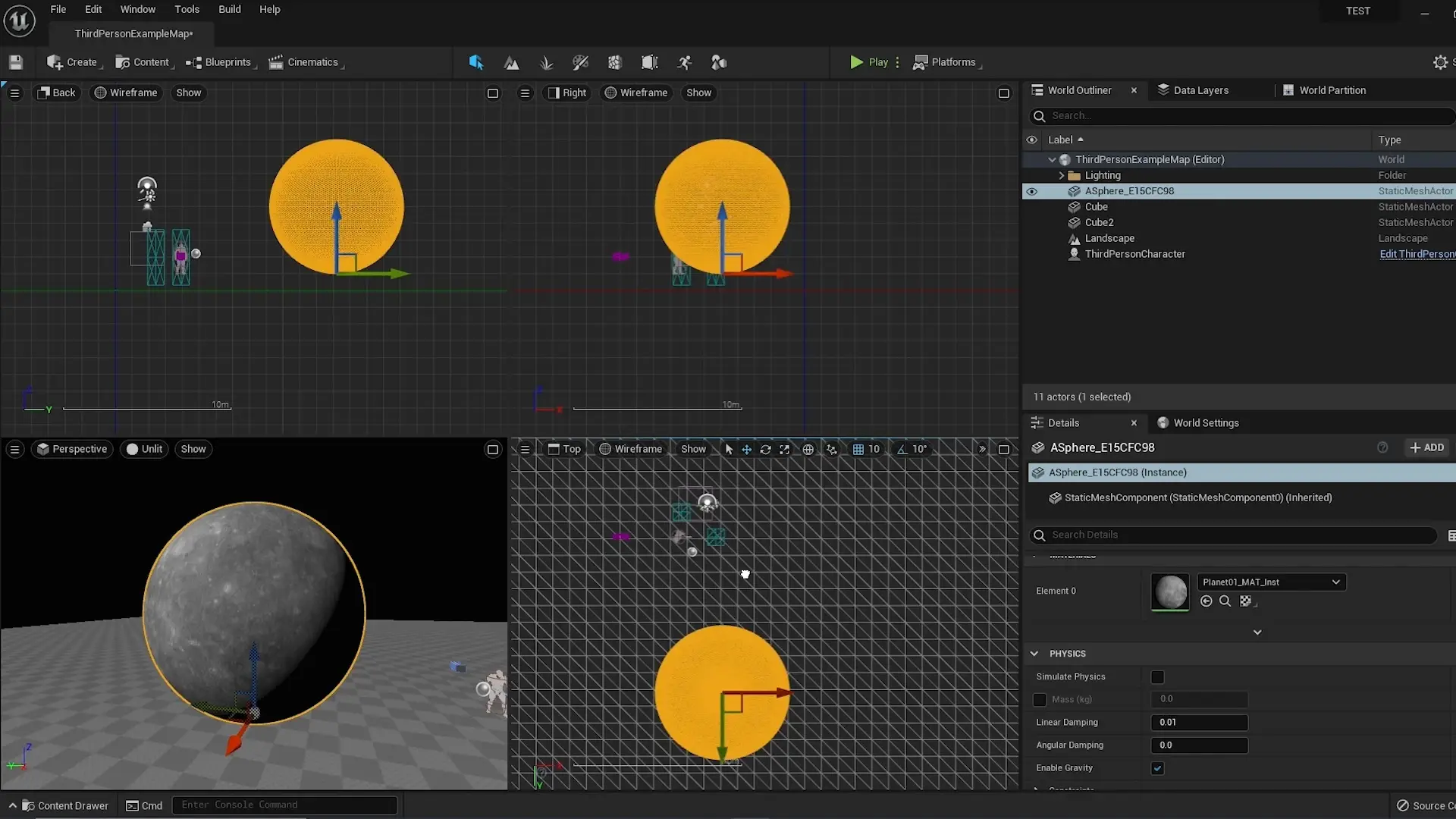
Task: Click the Edit ThirdPerson link
Action: pyautogui.click(x=1416, y=254)
